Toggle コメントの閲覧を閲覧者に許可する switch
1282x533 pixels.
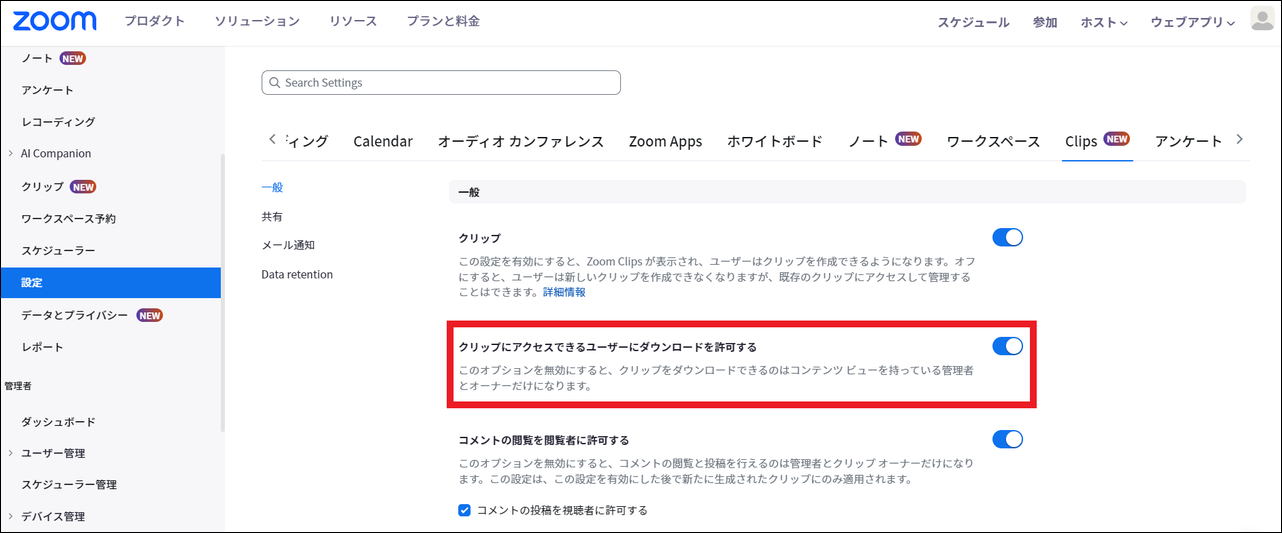pyautogui.click(x=1007, y=439)
